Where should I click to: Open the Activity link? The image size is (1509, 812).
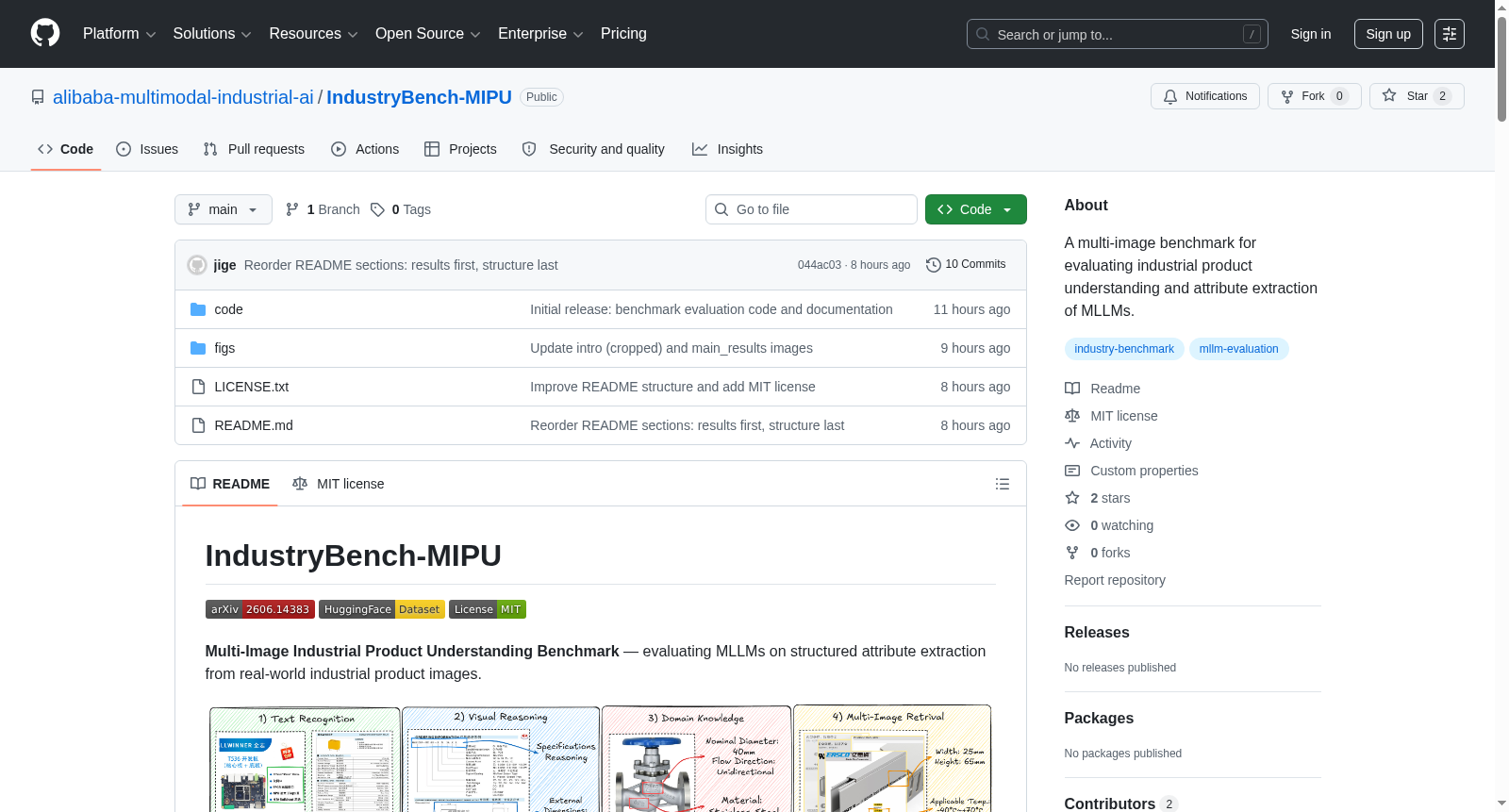click(1098, 443)
